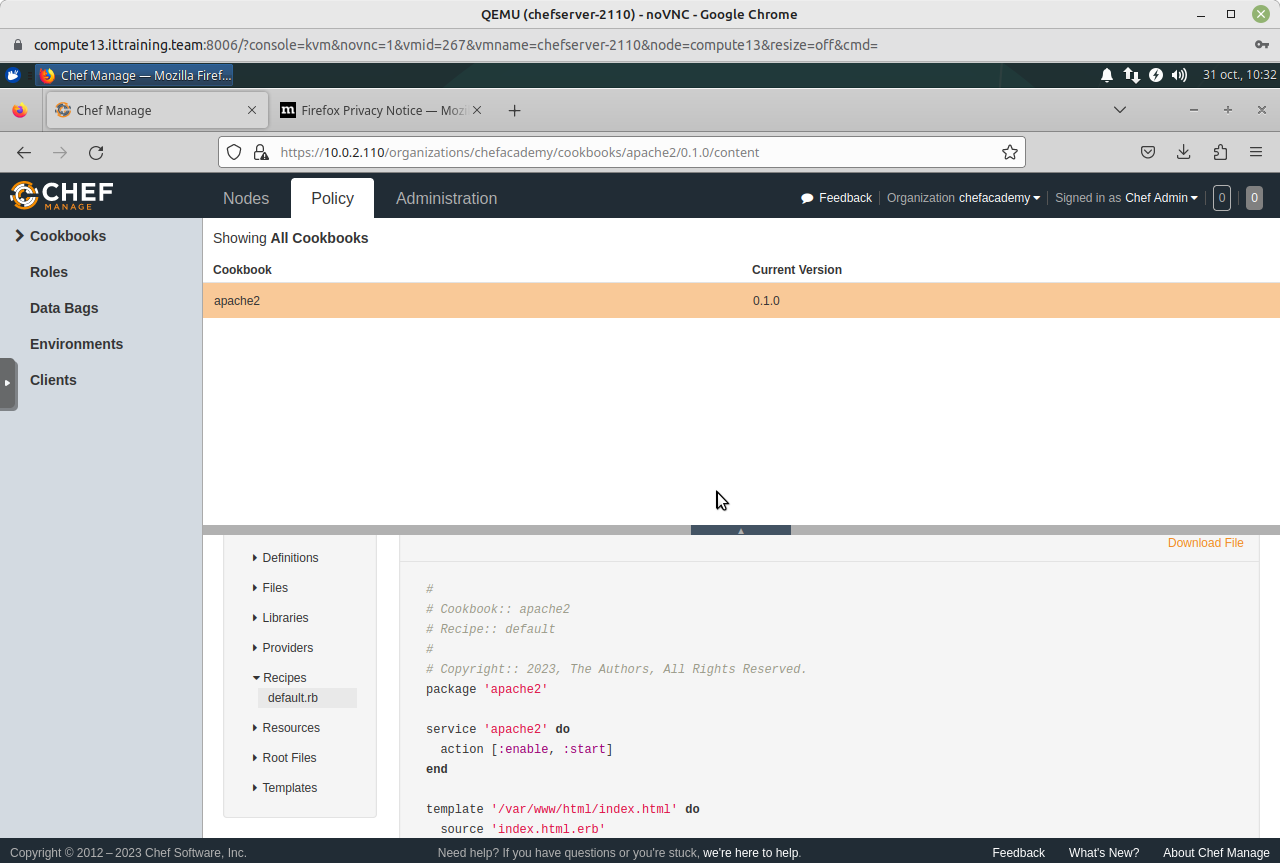The image size is (1280, 863).
Task: Open the Chef Admin user dropdown
Action: 1160,198
